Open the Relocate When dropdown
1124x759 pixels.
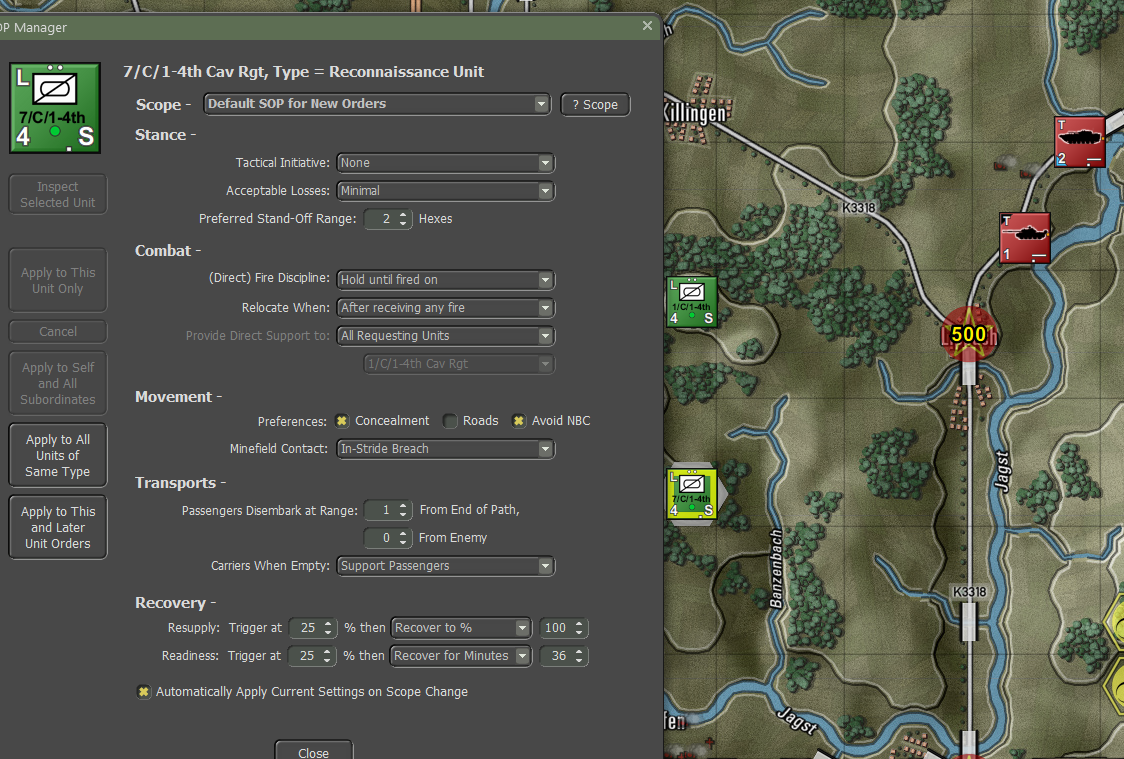point(446,307)
